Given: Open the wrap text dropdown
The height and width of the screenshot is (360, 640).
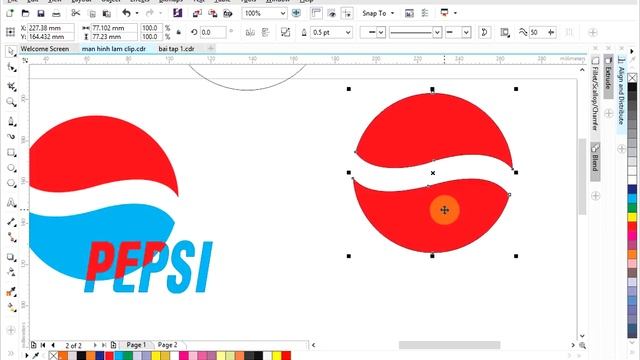Looking at the screenshot, I should pyautogui.click(x=505, y=32).
